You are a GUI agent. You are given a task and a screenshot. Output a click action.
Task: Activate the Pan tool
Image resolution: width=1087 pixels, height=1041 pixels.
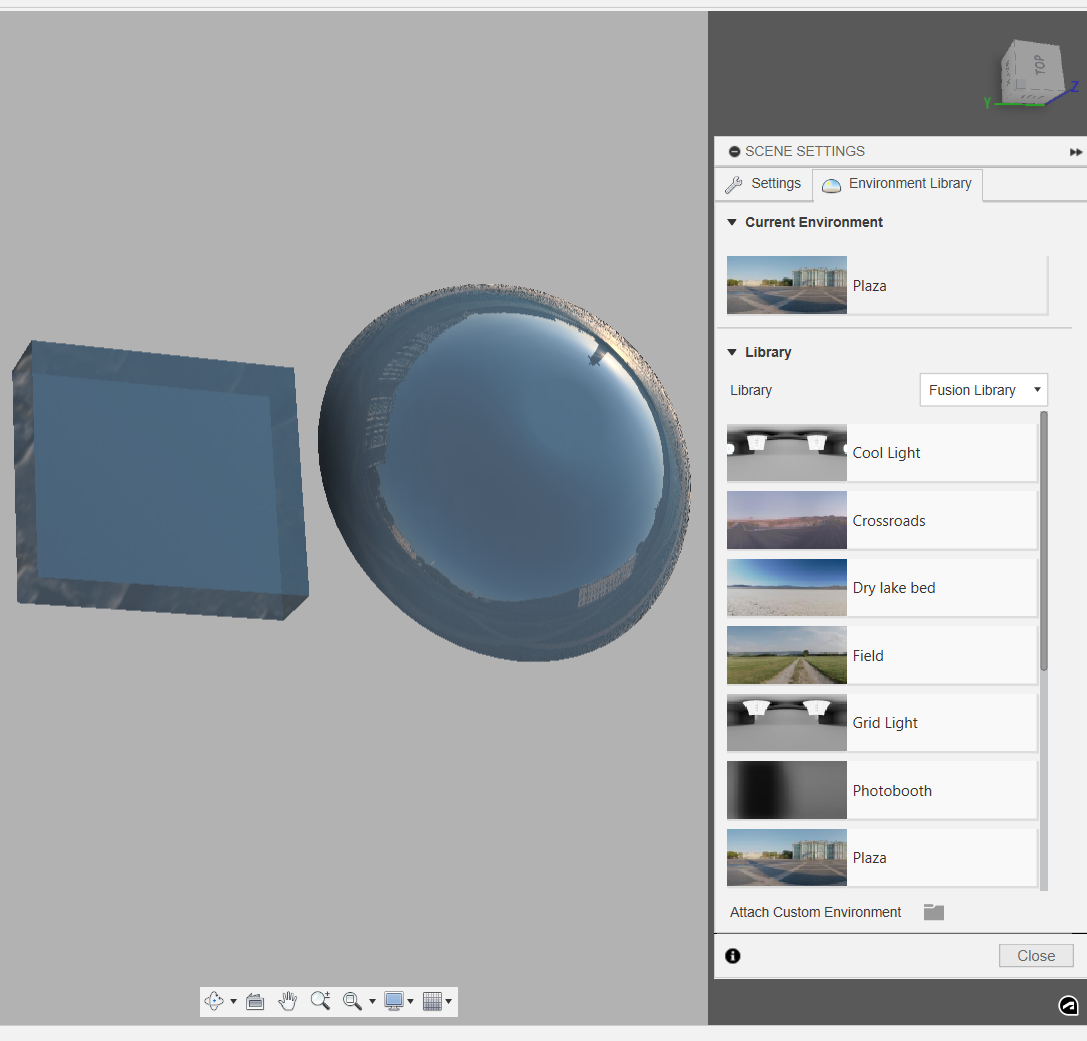click(x=288, y=1001)
